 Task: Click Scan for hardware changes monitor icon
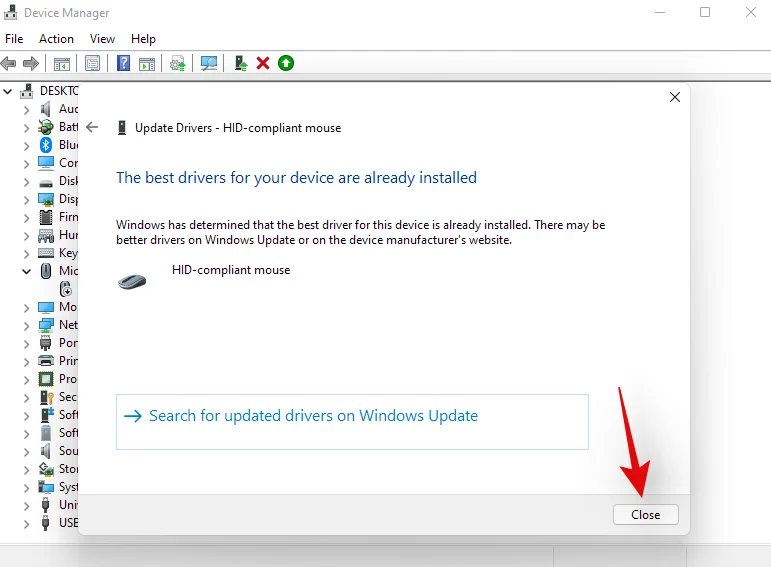pyautogui.click(x=209, y=63)
